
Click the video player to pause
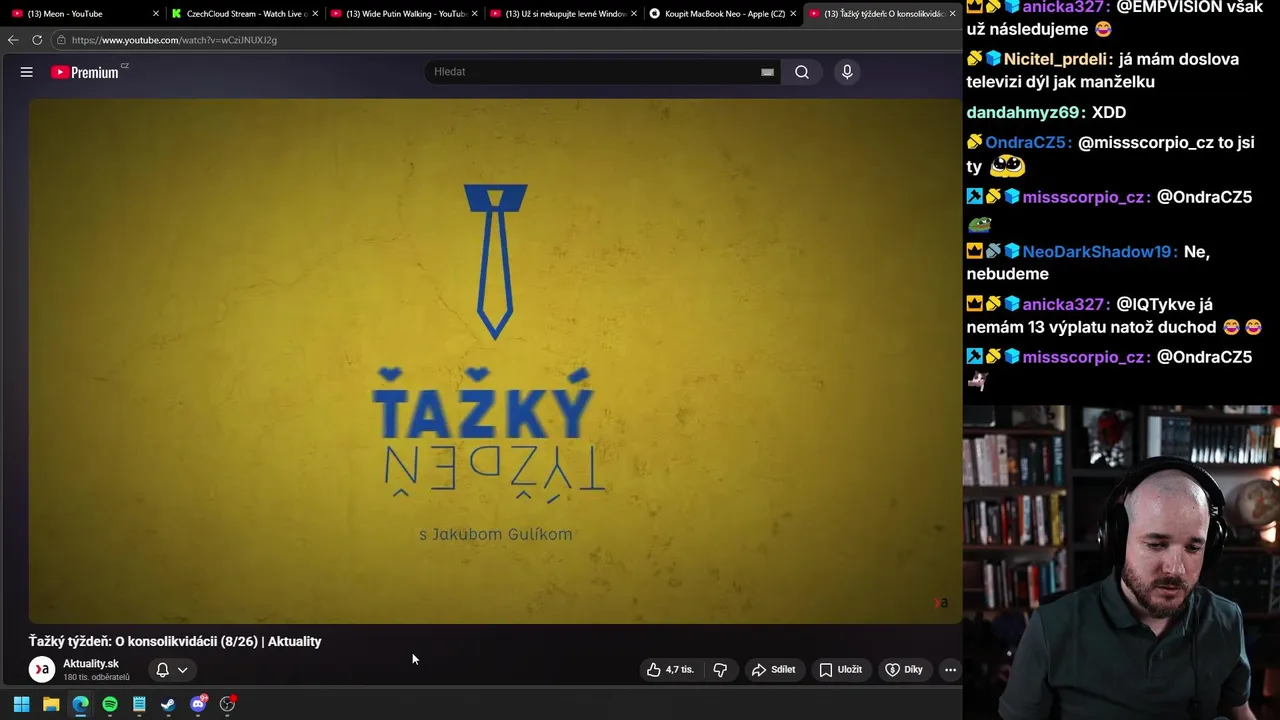pos(495,360)
